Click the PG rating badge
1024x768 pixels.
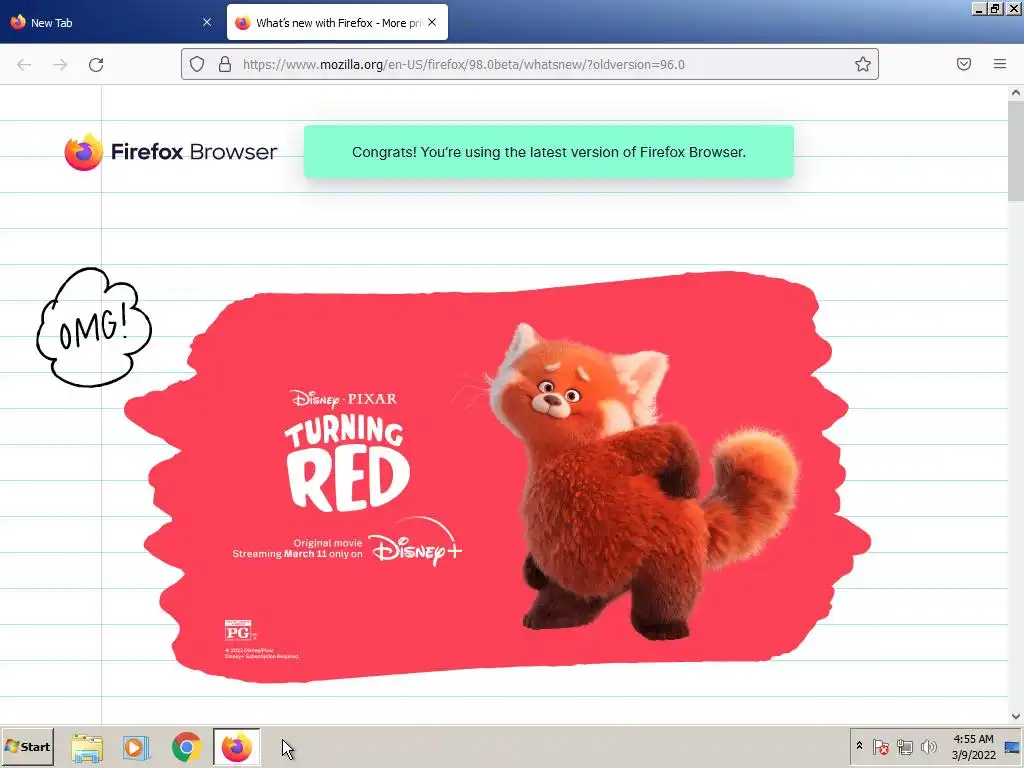(x=238, y=631)
